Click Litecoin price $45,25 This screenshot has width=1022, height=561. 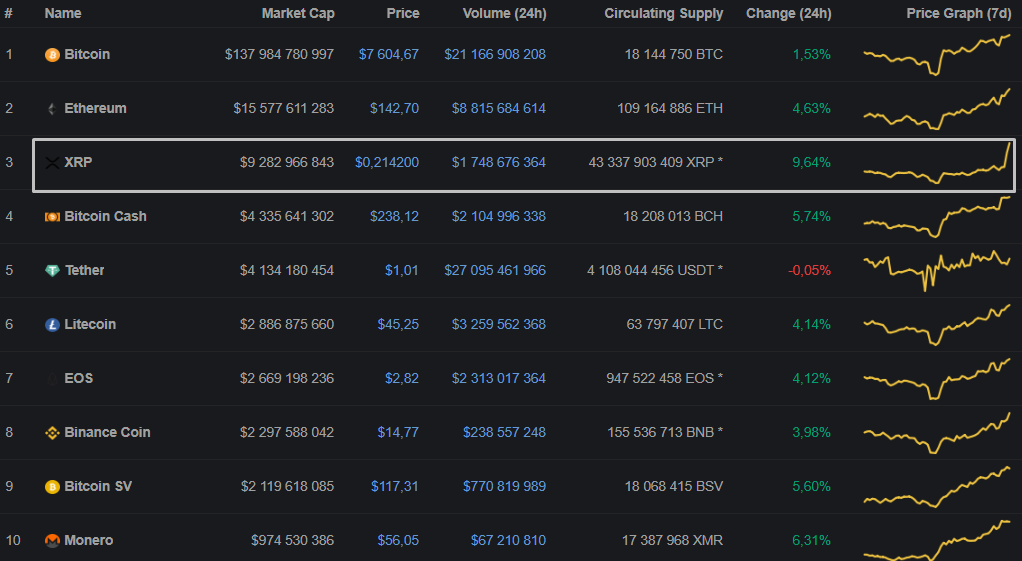[398, 324]
